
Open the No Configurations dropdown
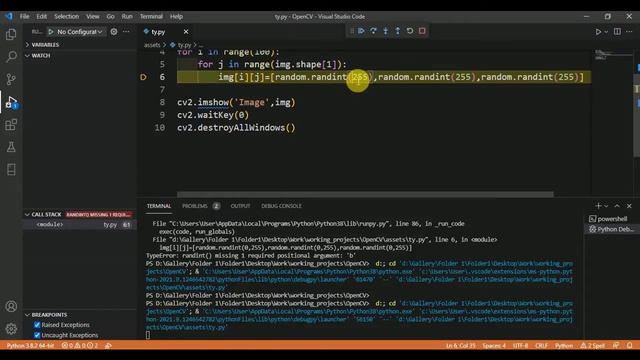coord(80,31)
